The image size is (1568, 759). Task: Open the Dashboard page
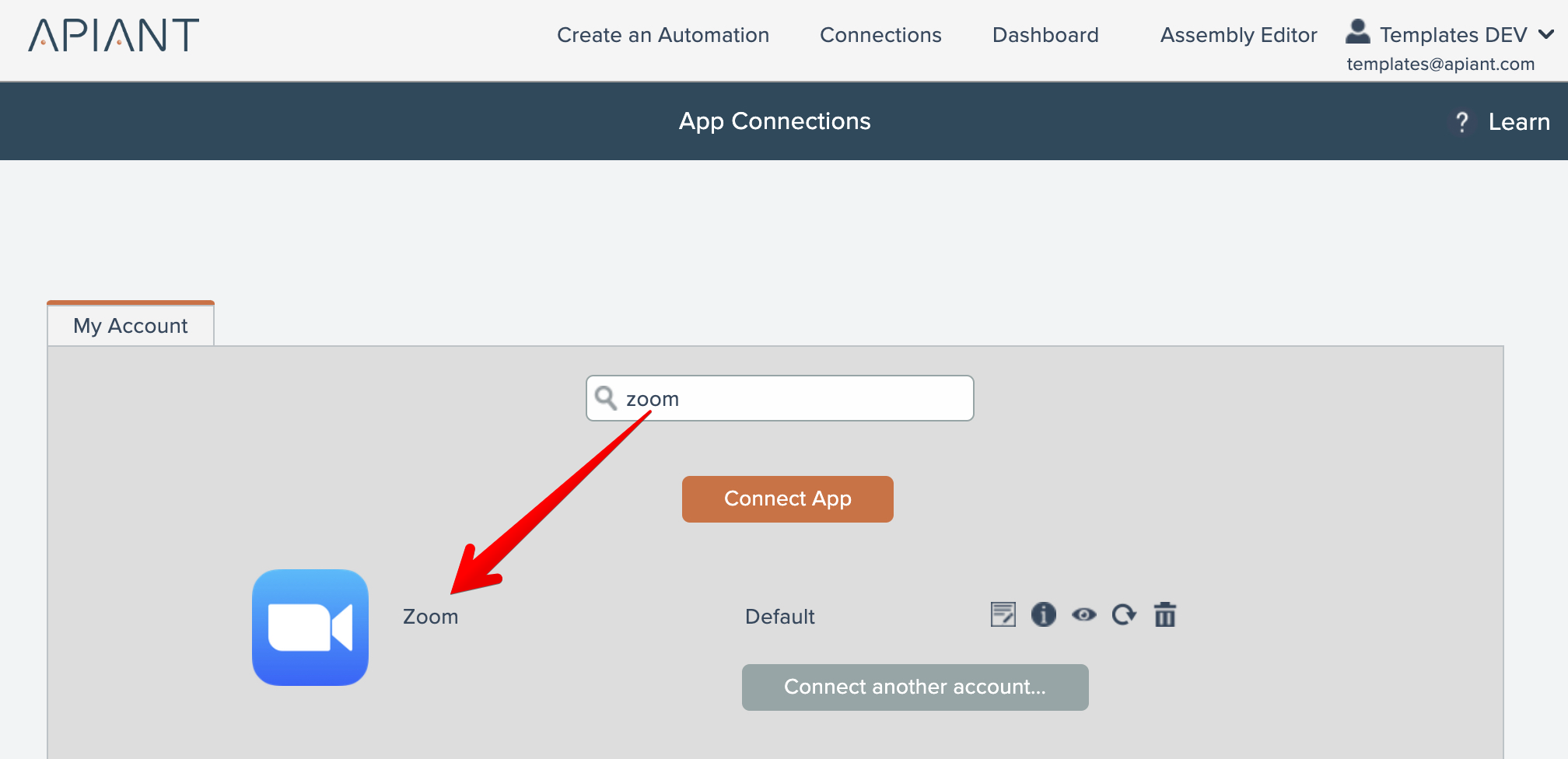click(1045, 35)
